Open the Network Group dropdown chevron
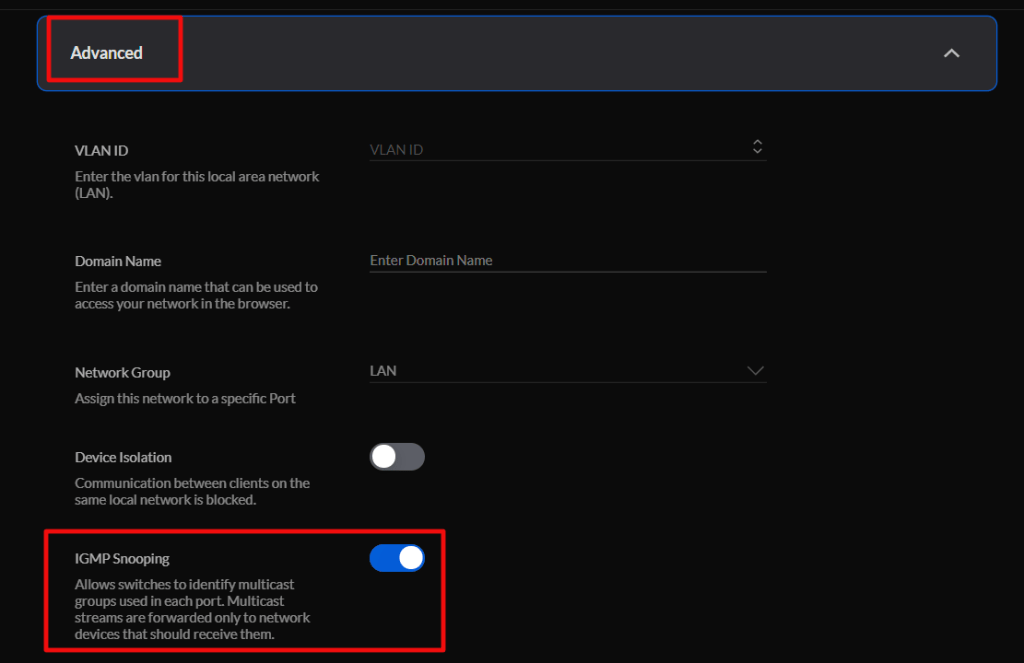The width and height of the screenshot is (1024, 663). pos(755,371)
